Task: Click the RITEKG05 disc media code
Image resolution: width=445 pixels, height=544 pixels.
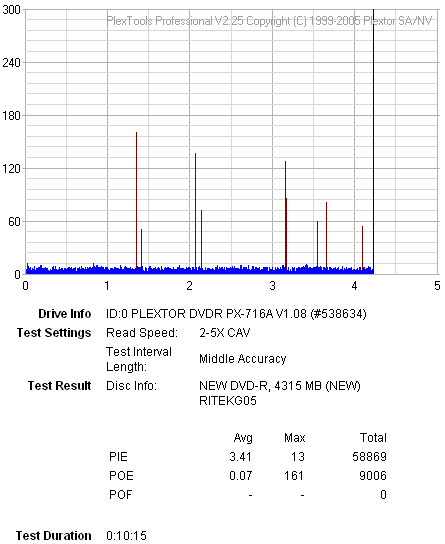Action: coord(228,401)
